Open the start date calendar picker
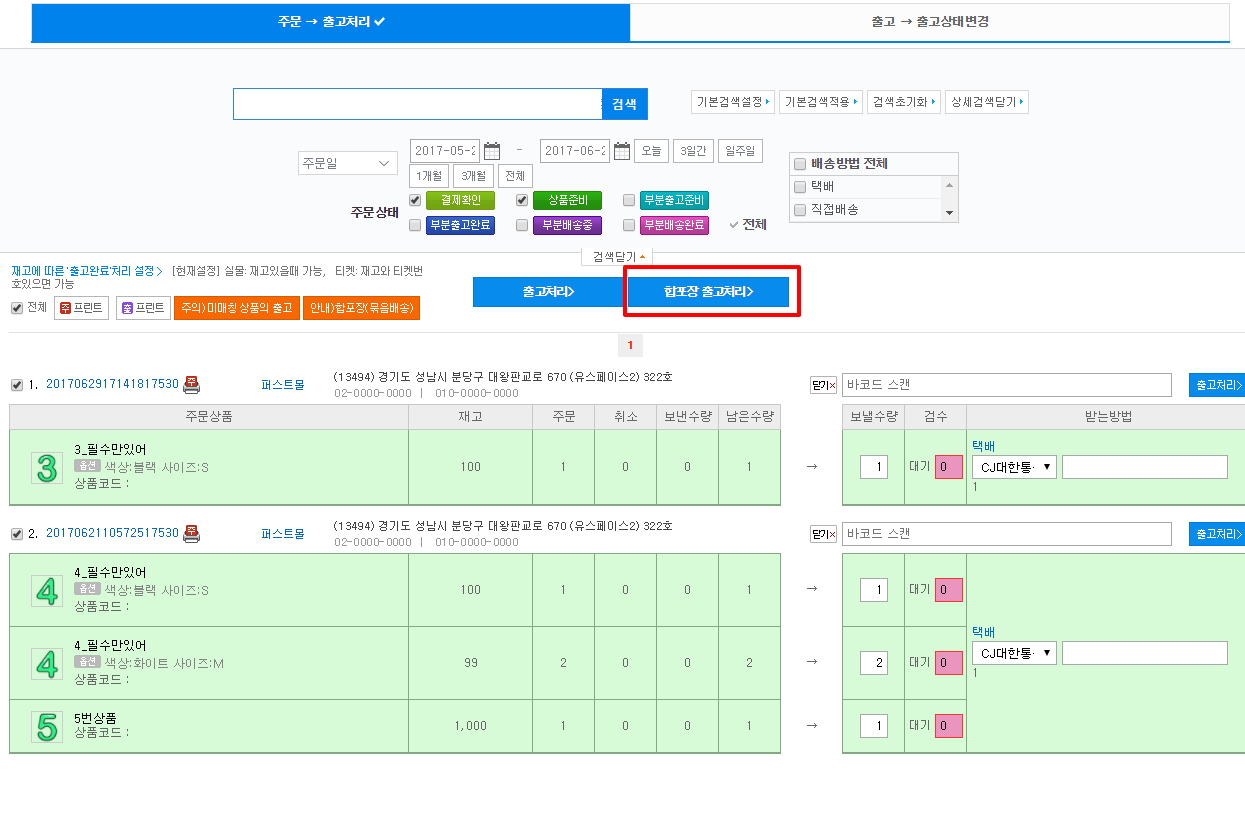The image size is (1245, 839). click(x=491, y=151)
